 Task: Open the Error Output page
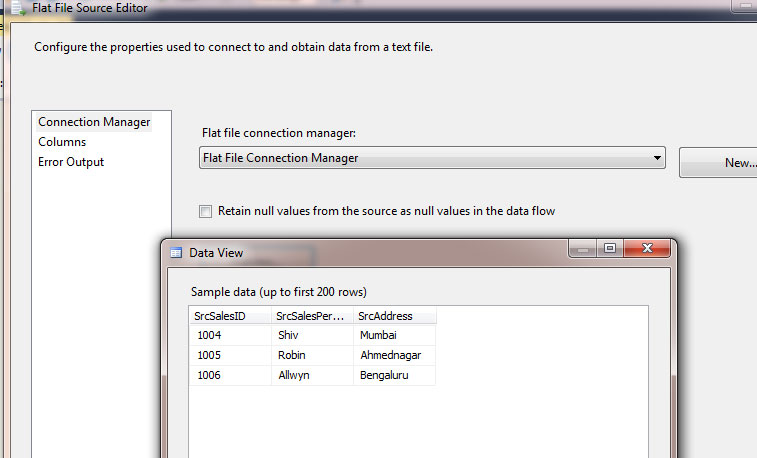pyautogui.click(x=71, y=162)
